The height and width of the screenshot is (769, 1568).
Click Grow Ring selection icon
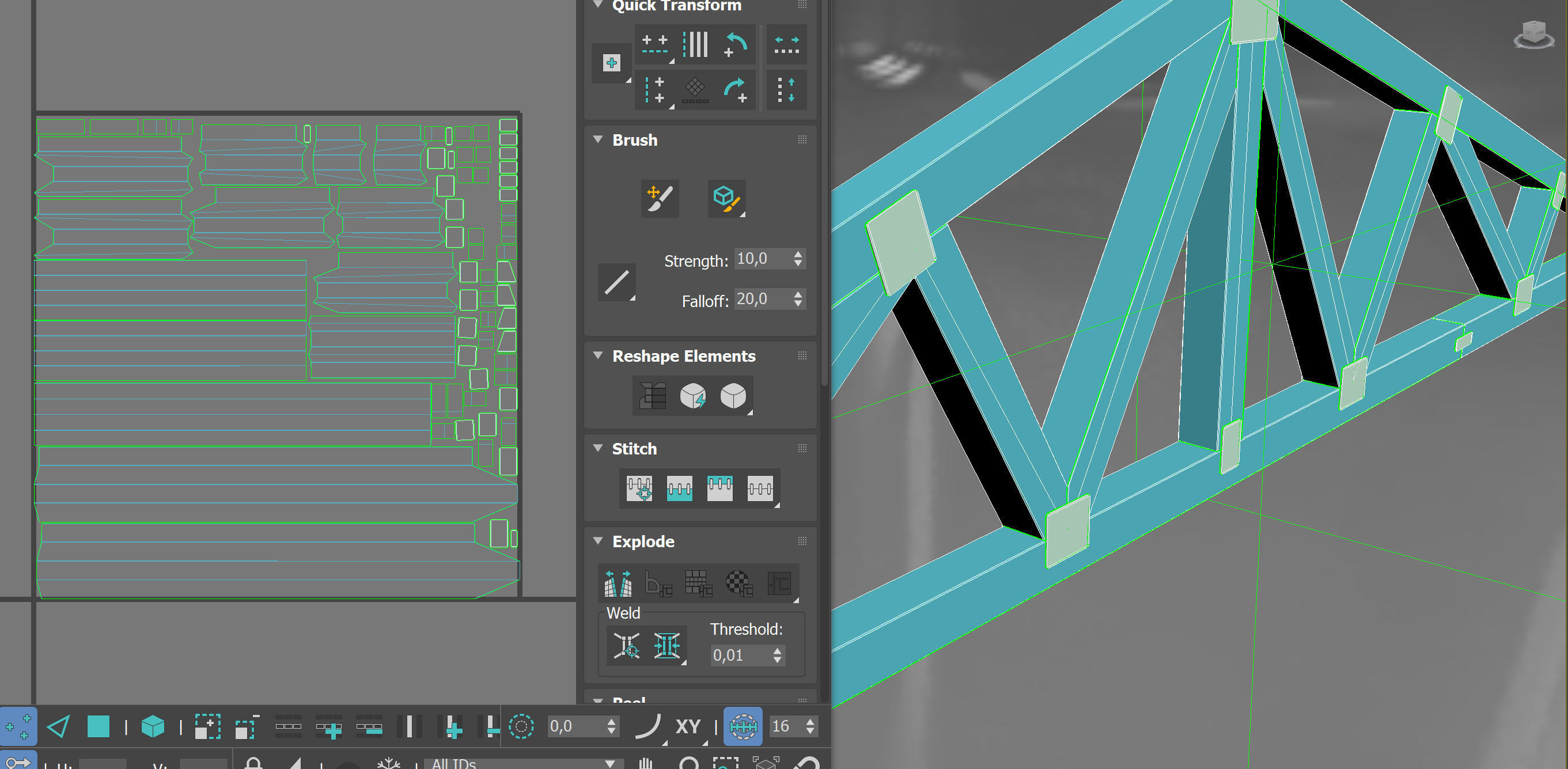pyautogui.click(x=451, y=726)
